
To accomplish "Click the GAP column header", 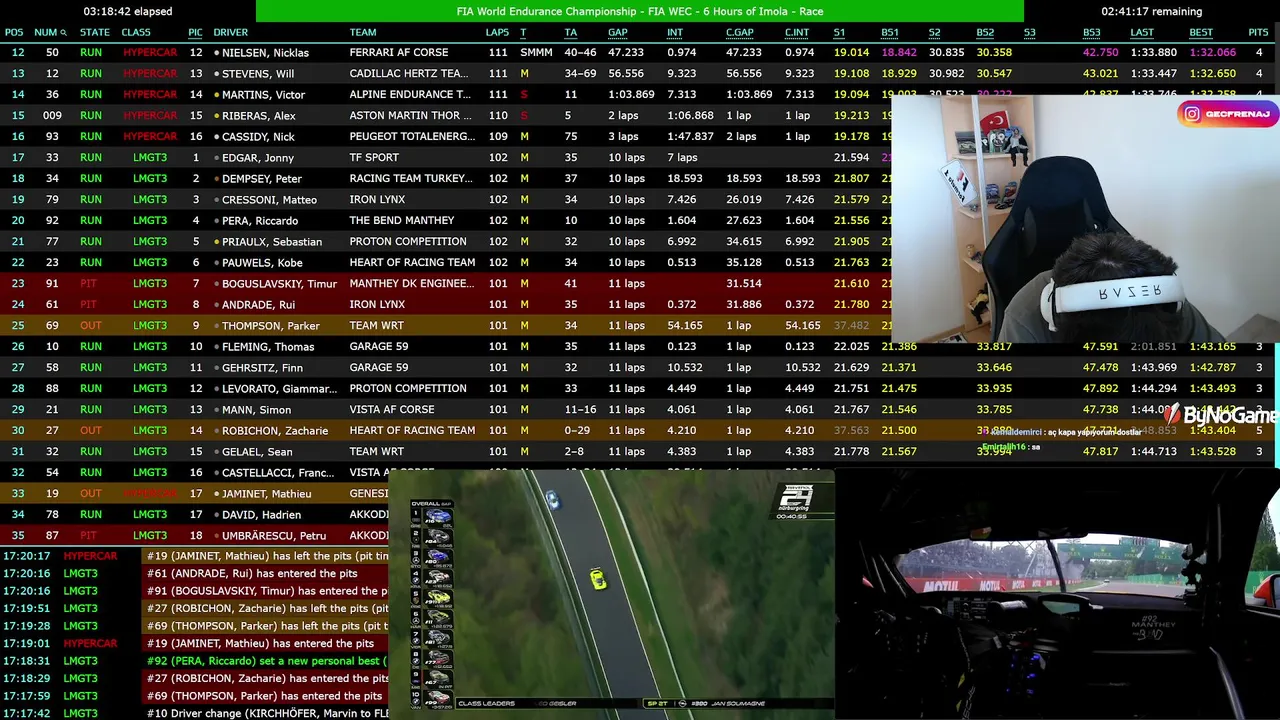I will [618, 33].
